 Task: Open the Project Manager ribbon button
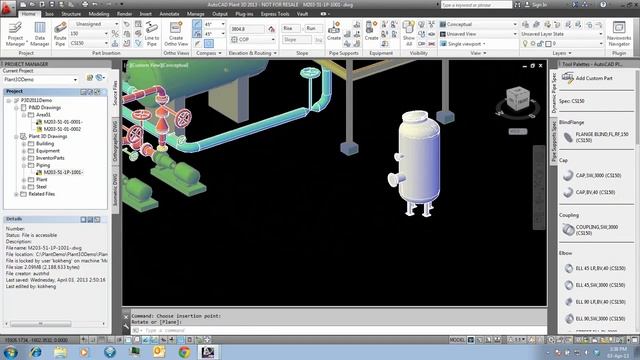click(x=15, y=34)
